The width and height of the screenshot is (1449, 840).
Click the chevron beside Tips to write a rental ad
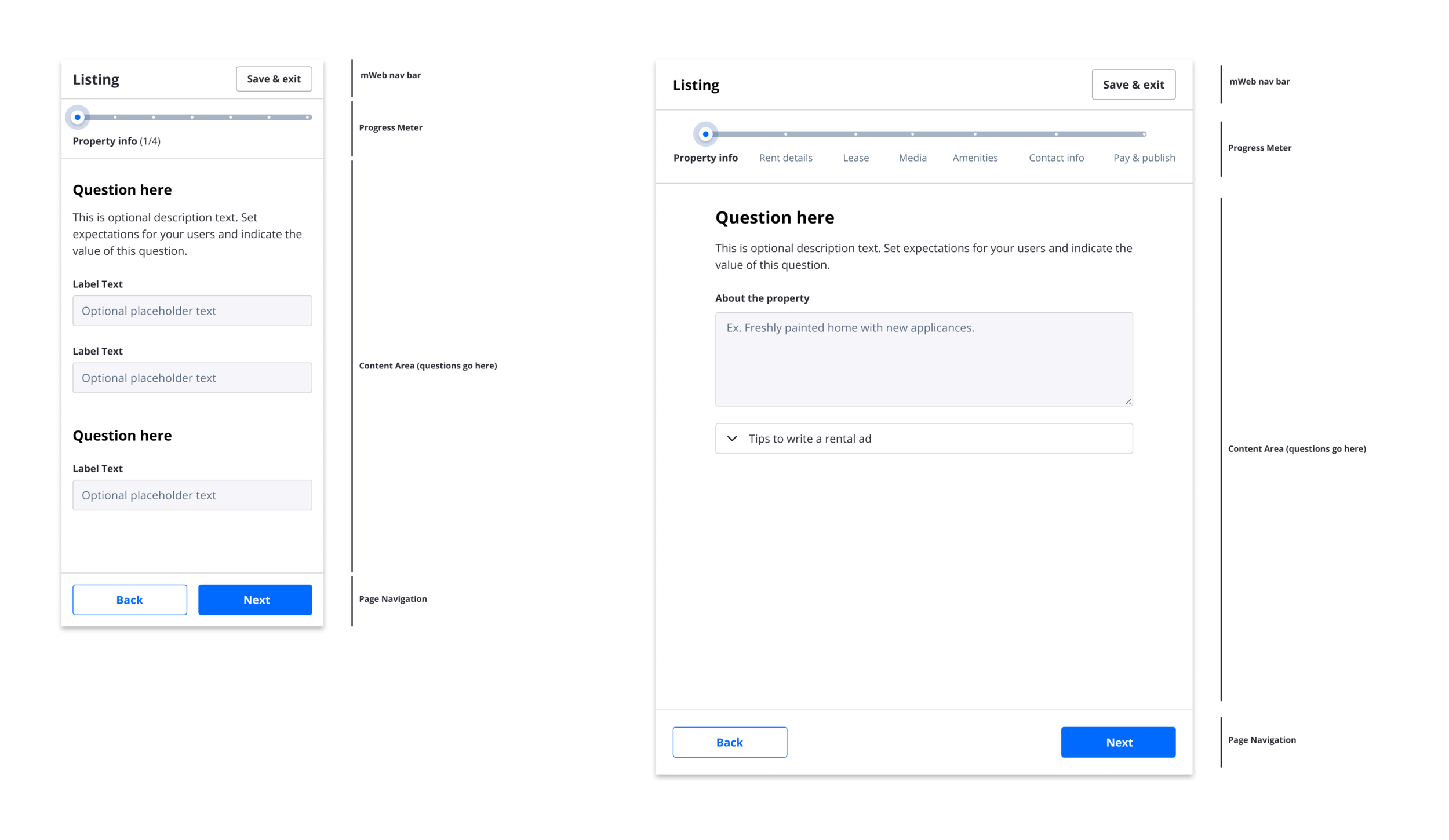(x=732, y=439)
